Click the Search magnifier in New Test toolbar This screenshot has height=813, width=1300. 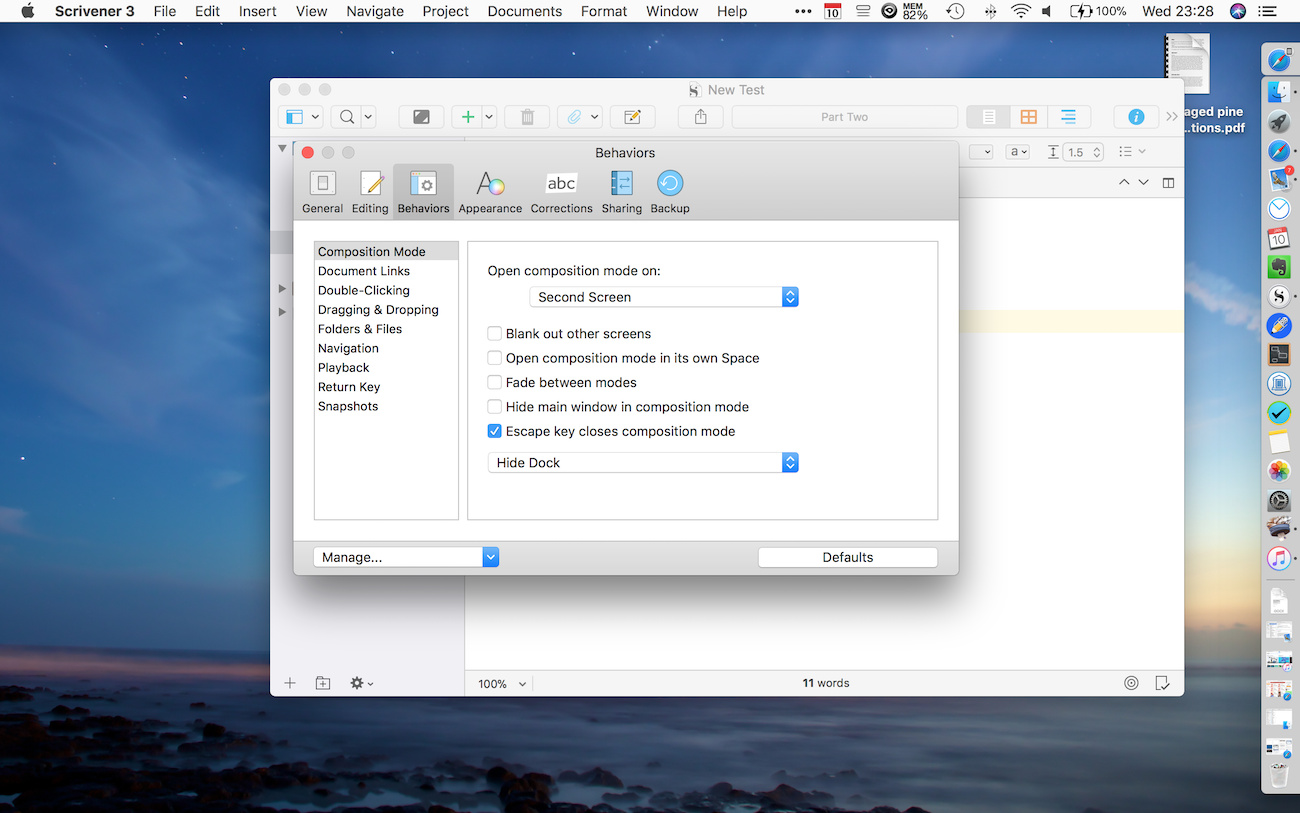pyautogui.click(x=347, y=117)
